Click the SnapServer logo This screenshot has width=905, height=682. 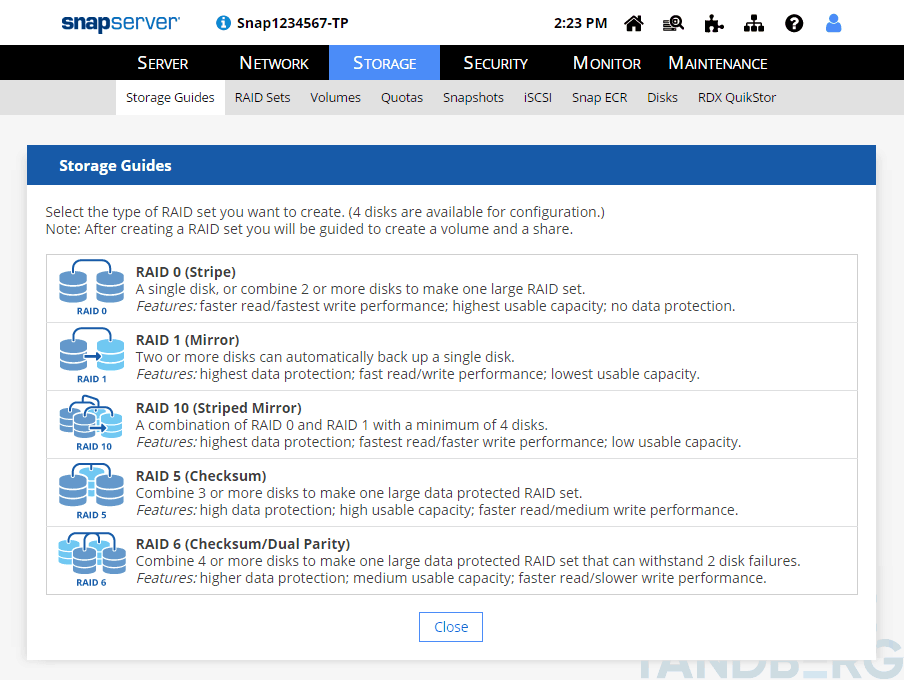tap(120, 23)
